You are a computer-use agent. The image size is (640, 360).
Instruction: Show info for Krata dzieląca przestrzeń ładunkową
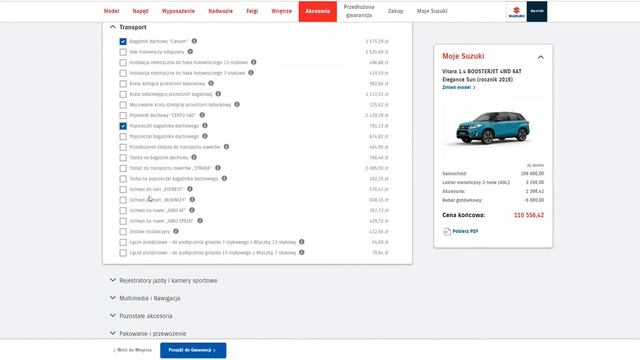pos(211,83)
